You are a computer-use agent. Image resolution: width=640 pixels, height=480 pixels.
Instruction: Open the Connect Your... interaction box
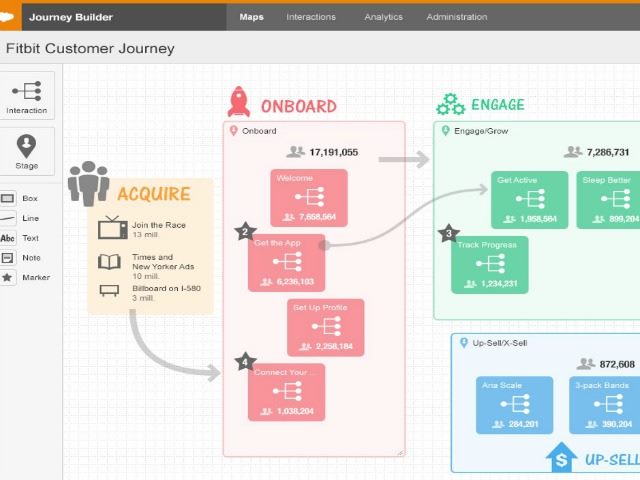click(287, 392)
